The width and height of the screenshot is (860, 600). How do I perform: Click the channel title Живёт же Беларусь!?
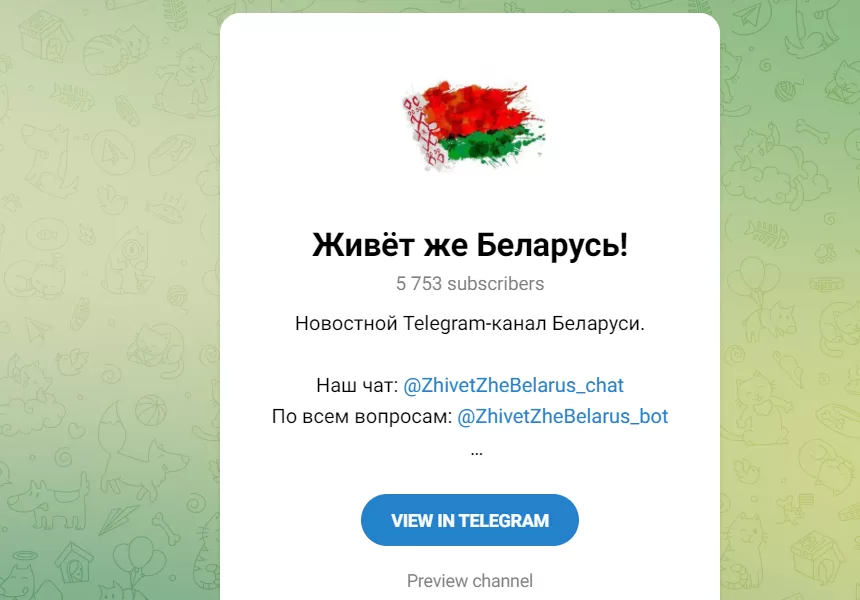(x=470, y=245)
